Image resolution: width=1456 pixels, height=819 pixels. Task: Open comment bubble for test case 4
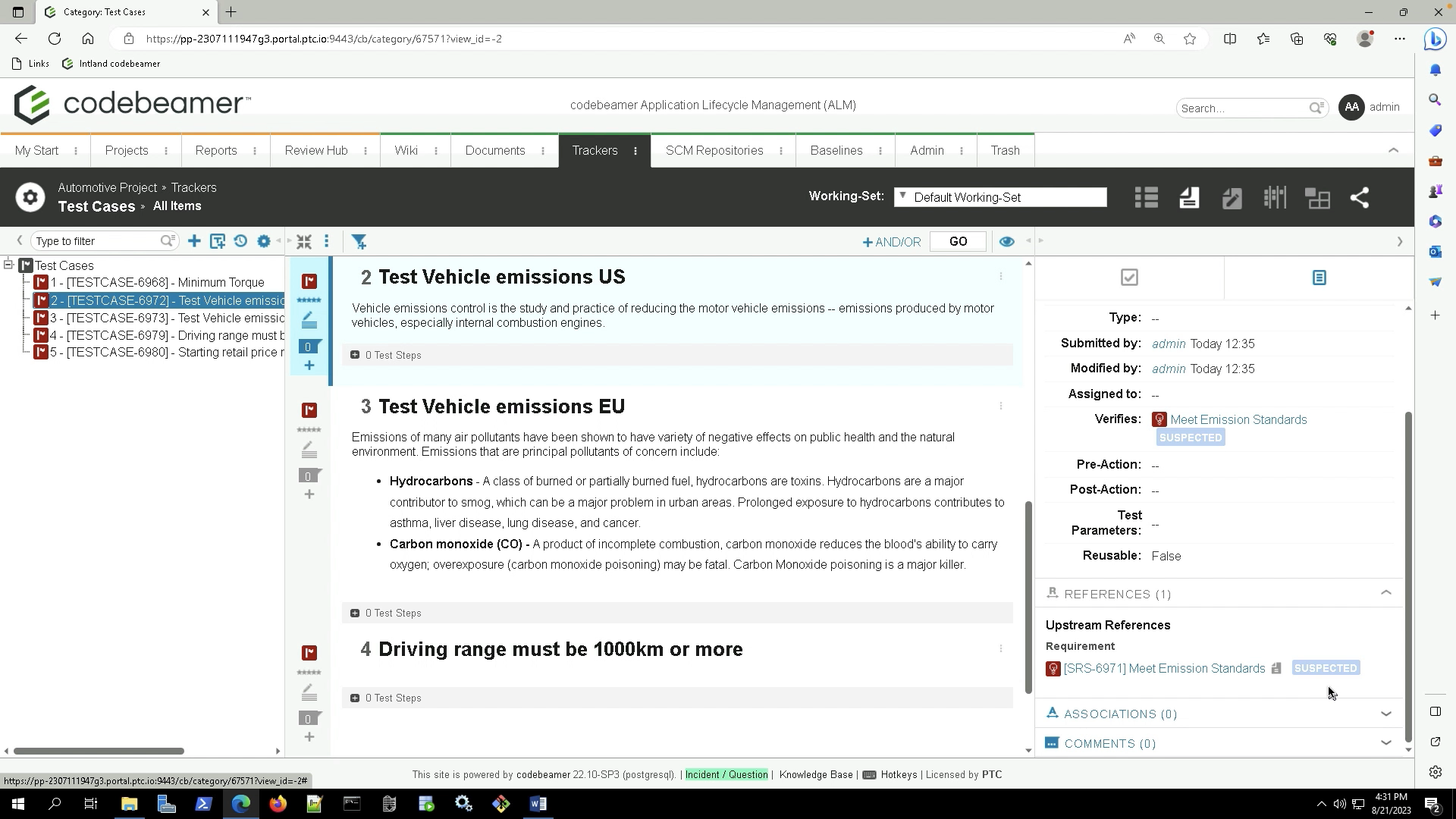309,718
